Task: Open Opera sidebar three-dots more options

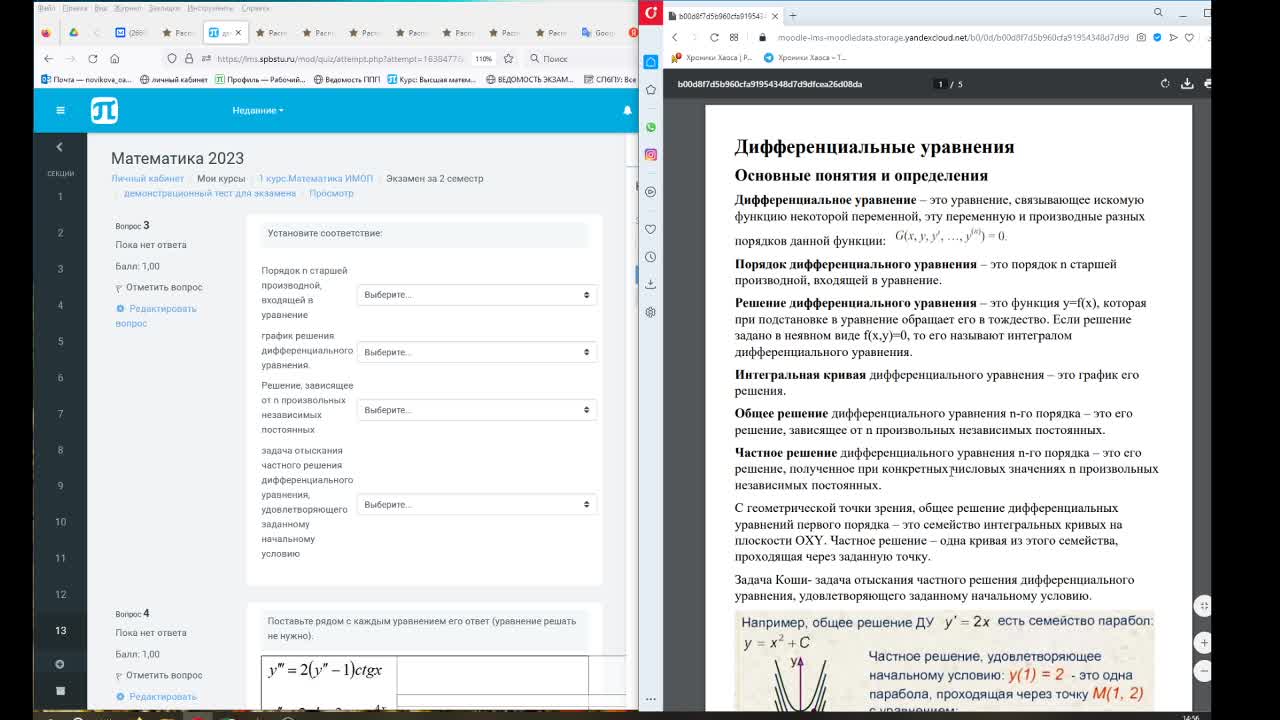Action: click(650, 699)
